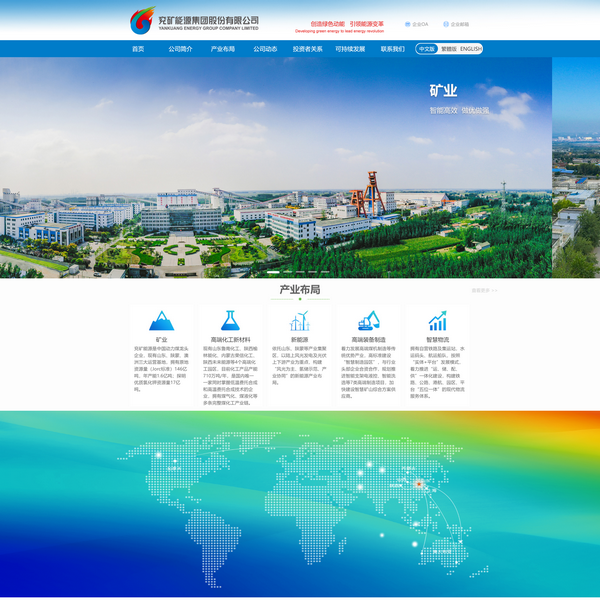Image resolution: width=600 pixels, height=600 pixels.
Task: Click the 新能源 wind turbine icon
Action: point(299,320)
